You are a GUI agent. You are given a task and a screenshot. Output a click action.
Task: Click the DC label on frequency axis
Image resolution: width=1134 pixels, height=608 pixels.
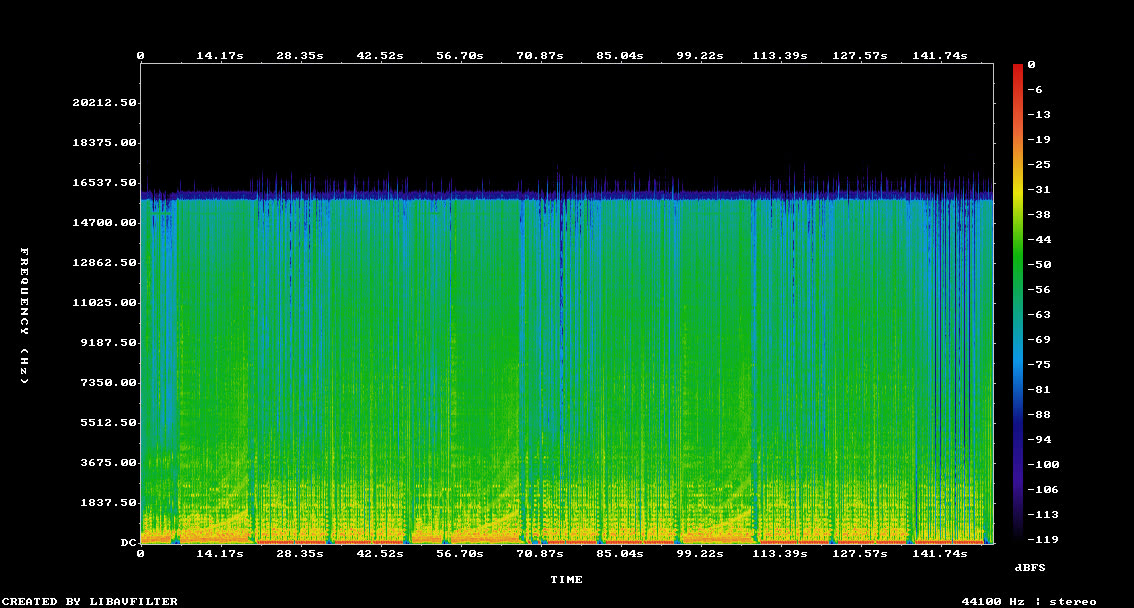(x=128, y=542)
